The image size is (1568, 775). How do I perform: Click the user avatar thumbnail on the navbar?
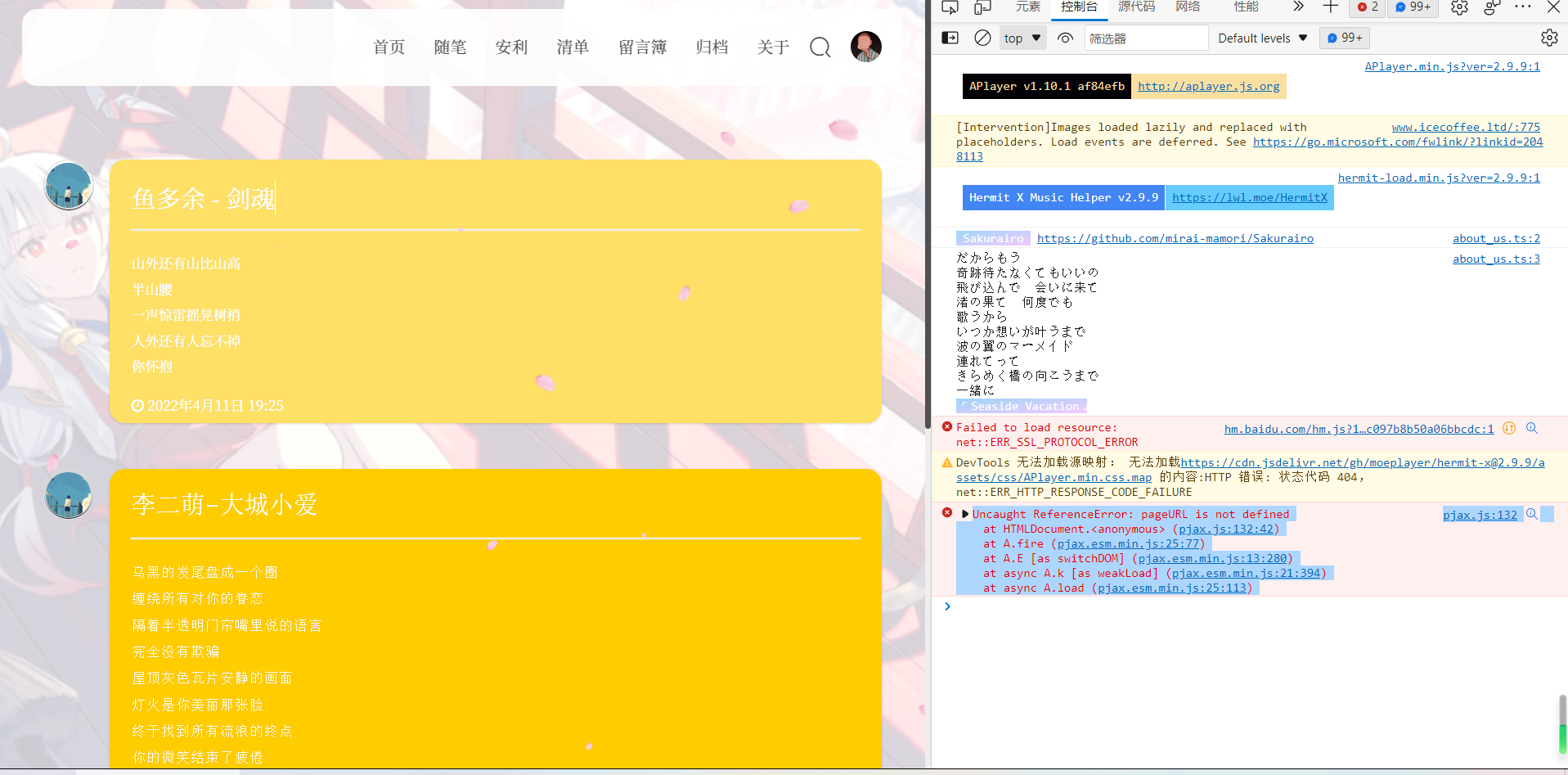click(x=865, y=47)
